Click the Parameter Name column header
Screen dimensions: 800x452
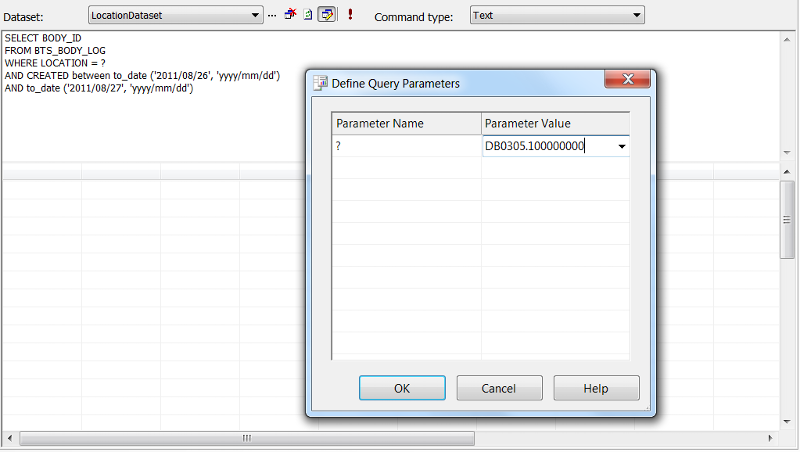(407, 123)
